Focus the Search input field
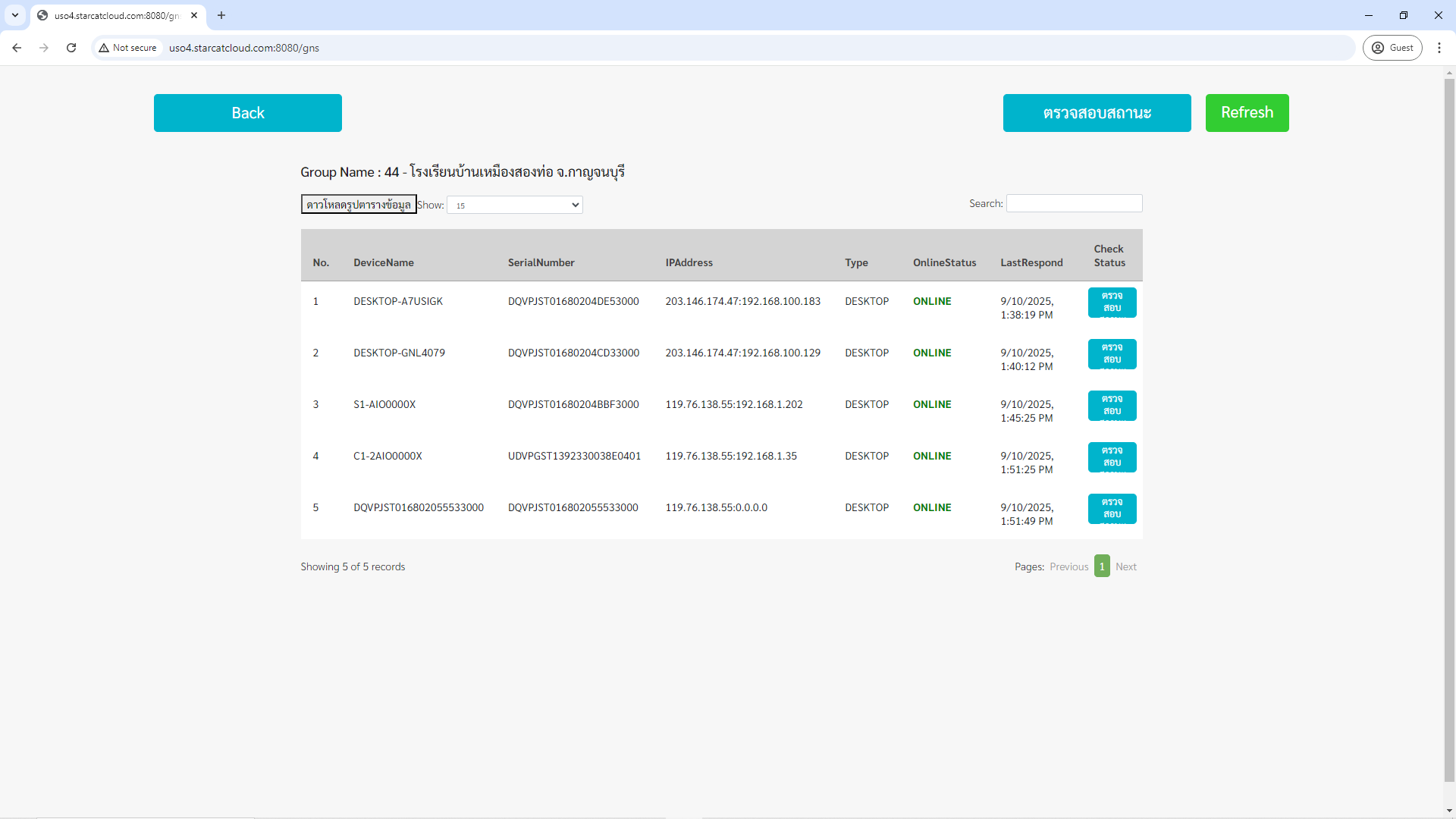 tap(1073, 203)
